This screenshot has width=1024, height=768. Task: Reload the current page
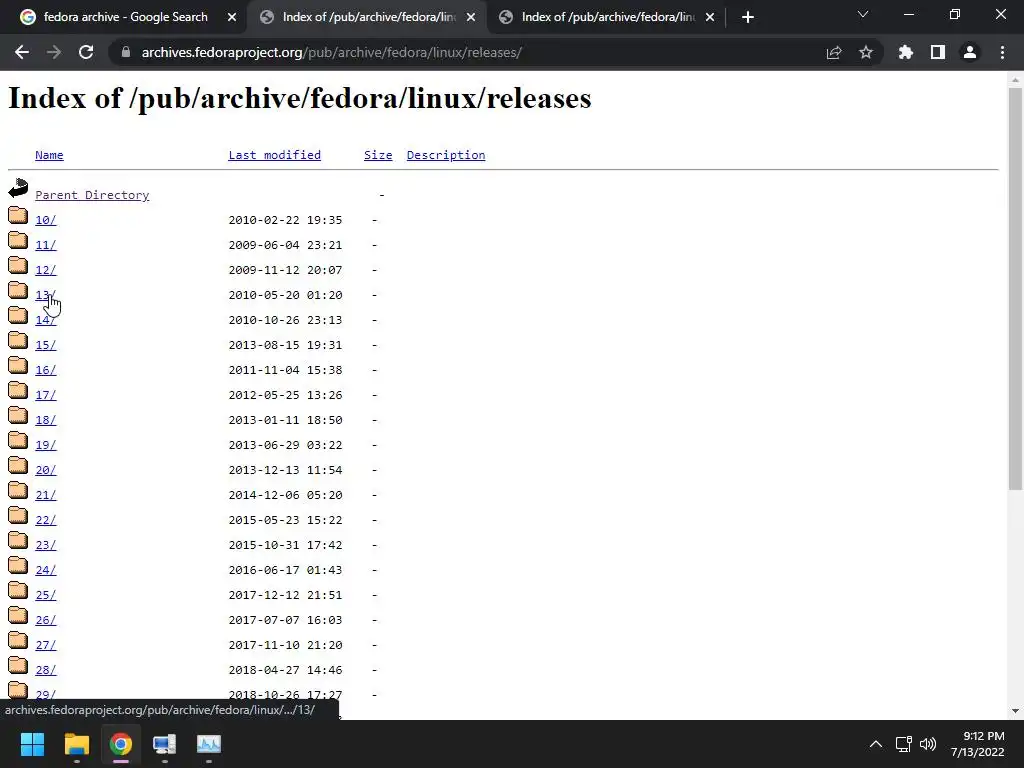pos(86,52)
